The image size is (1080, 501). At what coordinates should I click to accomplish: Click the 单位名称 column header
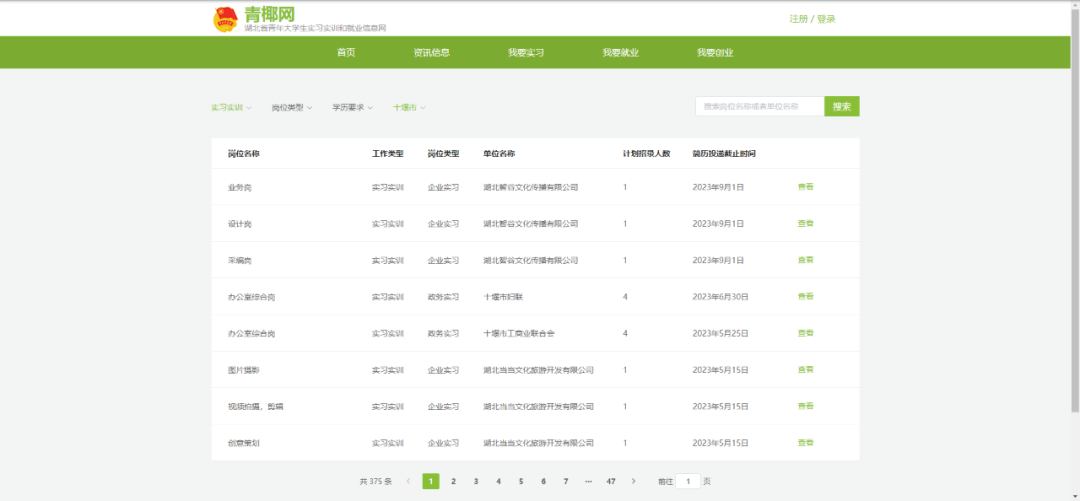499,154
